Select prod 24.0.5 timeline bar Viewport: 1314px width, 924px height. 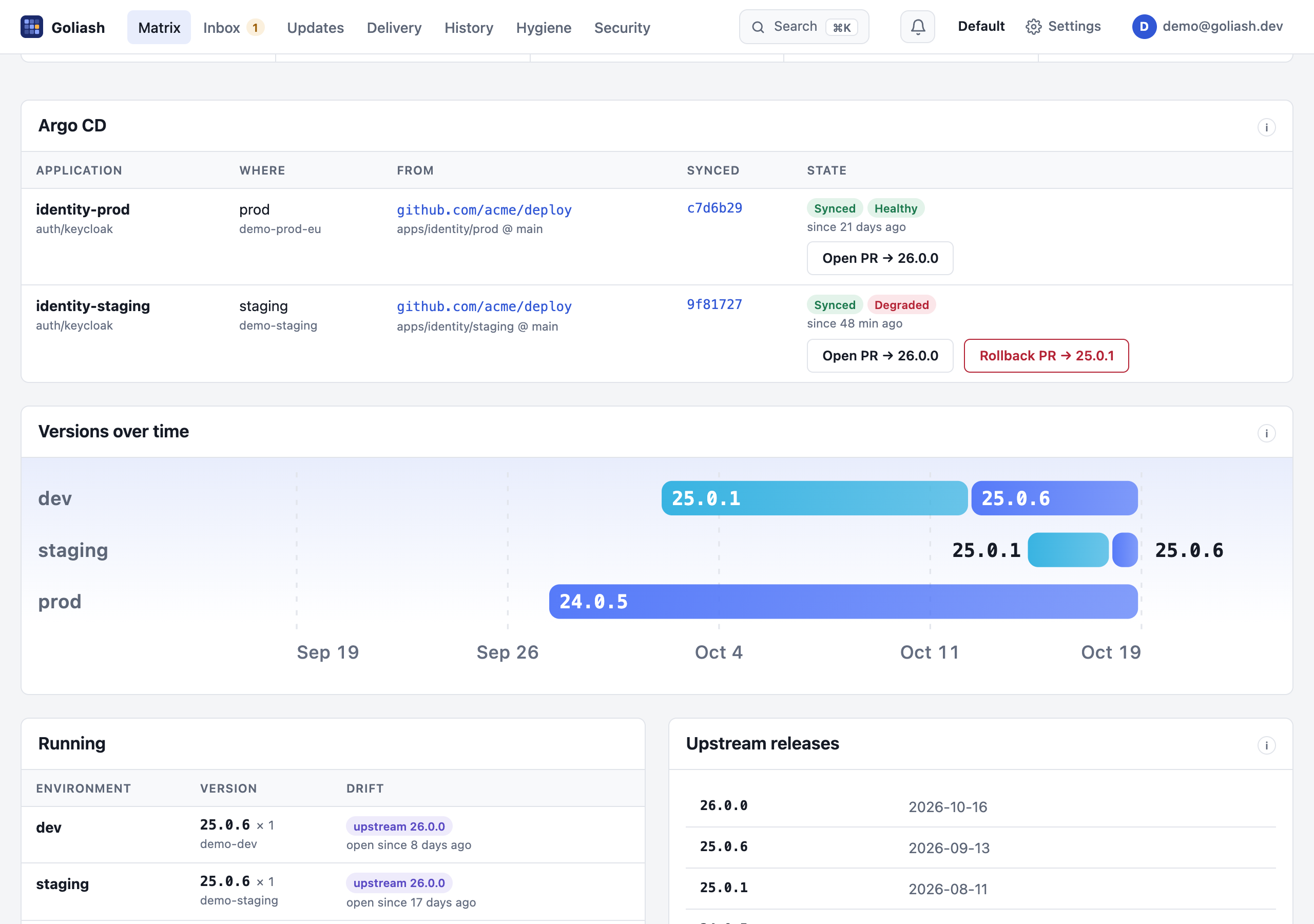coord(843,601)
